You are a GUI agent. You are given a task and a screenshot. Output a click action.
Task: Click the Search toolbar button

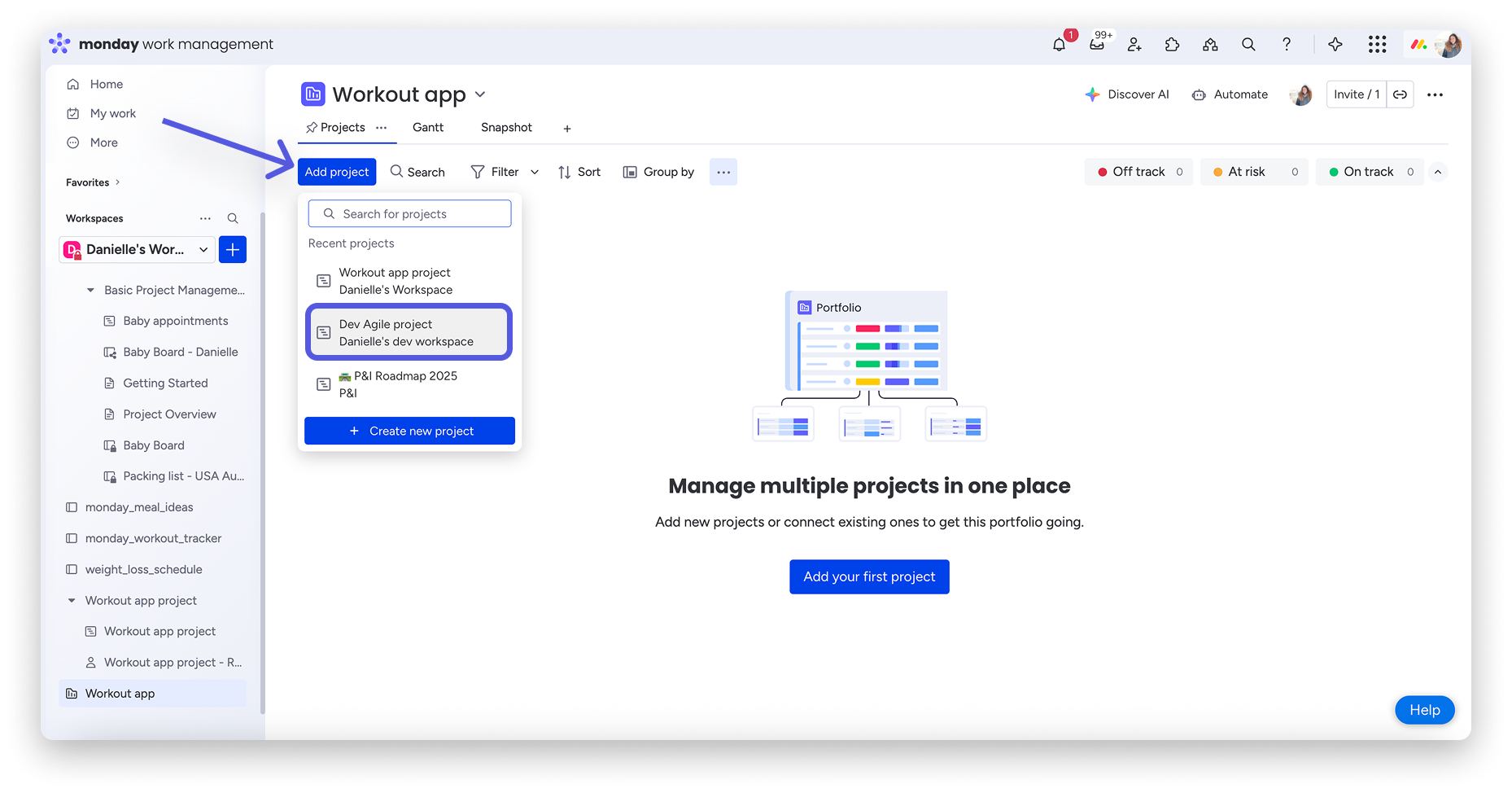coord(417,172)
